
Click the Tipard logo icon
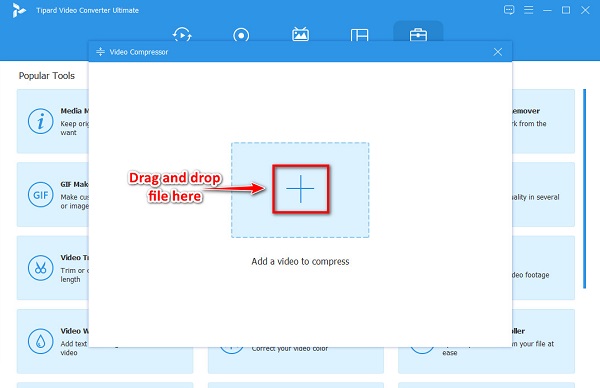click(18, 10)
